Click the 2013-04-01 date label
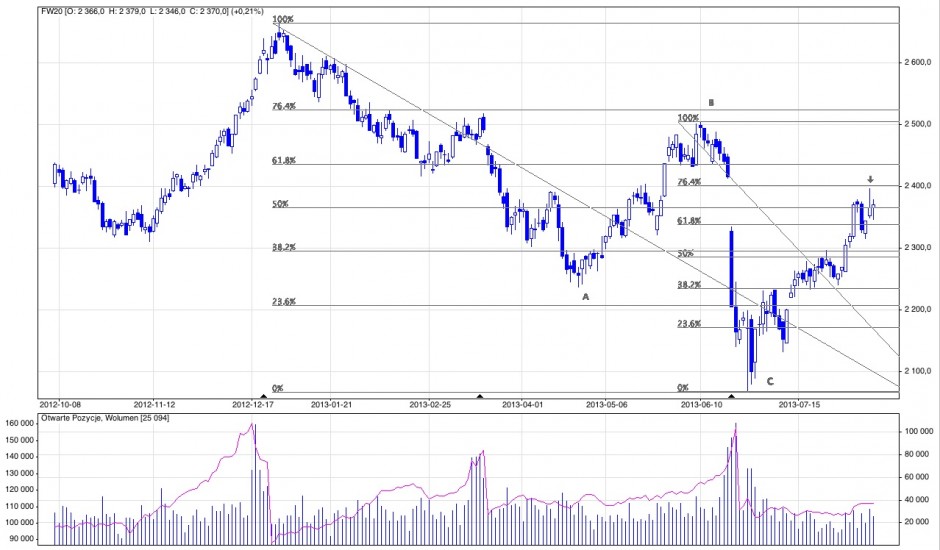 point(521,405)
